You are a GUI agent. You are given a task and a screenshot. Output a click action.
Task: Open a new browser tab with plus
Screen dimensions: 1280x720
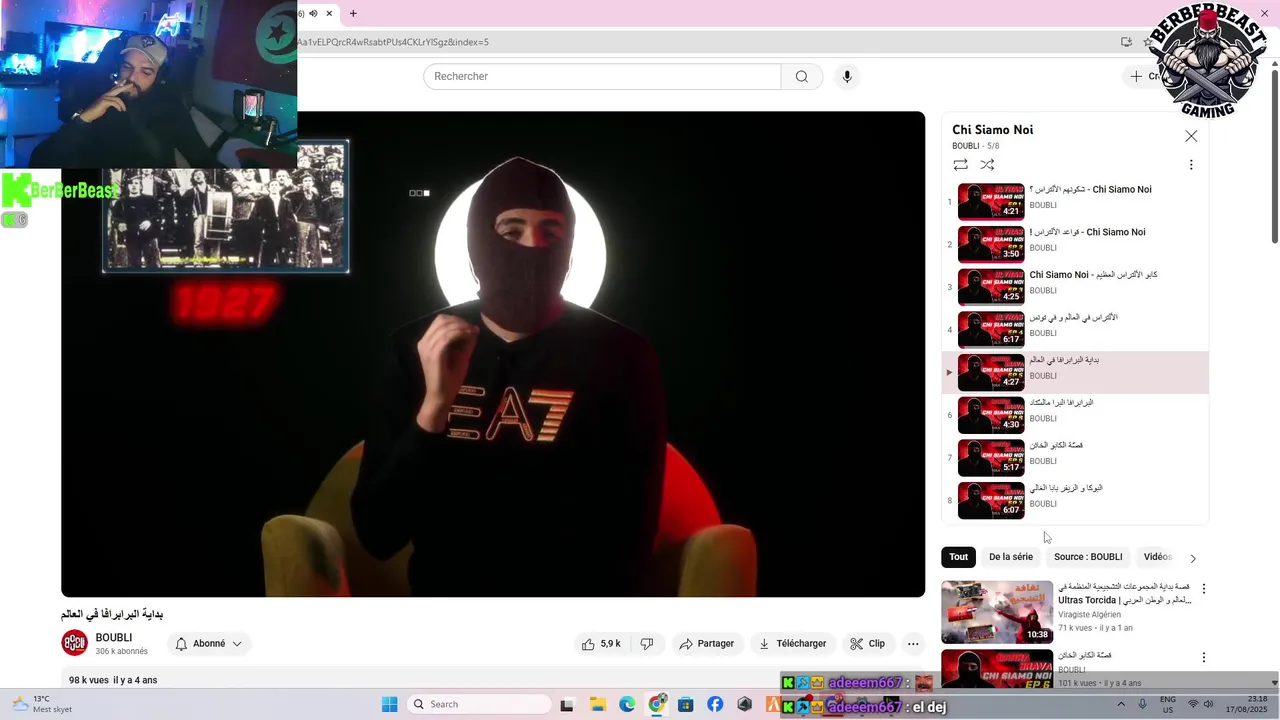point(353,13)
